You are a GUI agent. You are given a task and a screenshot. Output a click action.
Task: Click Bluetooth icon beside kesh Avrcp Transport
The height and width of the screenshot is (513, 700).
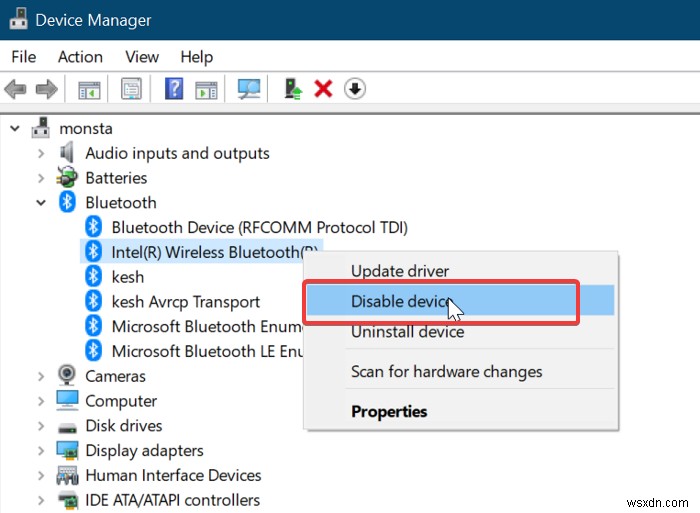click(x=93, y=301)
